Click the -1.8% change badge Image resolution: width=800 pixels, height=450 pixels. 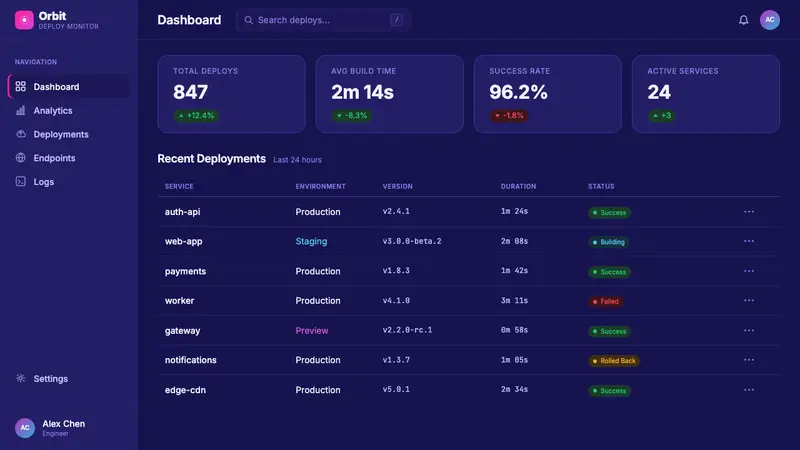[x=509, y=116]
